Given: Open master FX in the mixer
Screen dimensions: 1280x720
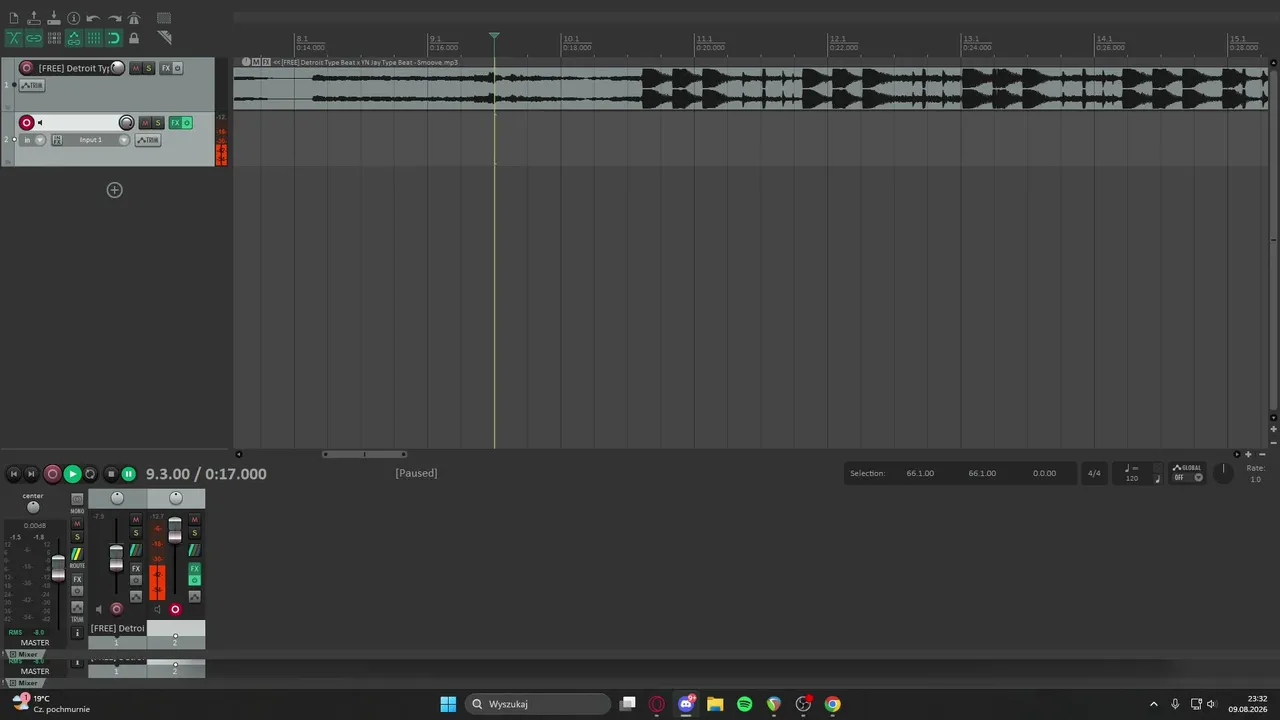Looking at the screenshot, I should pyautogui.click(x=77, y=579).
